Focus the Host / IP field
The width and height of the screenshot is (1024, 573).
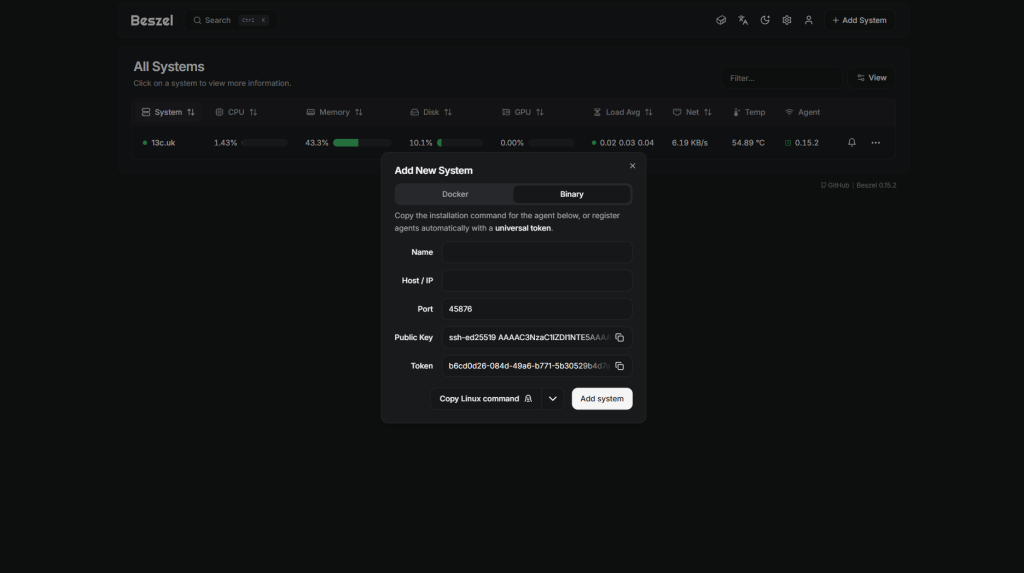[x=537, y=281]
